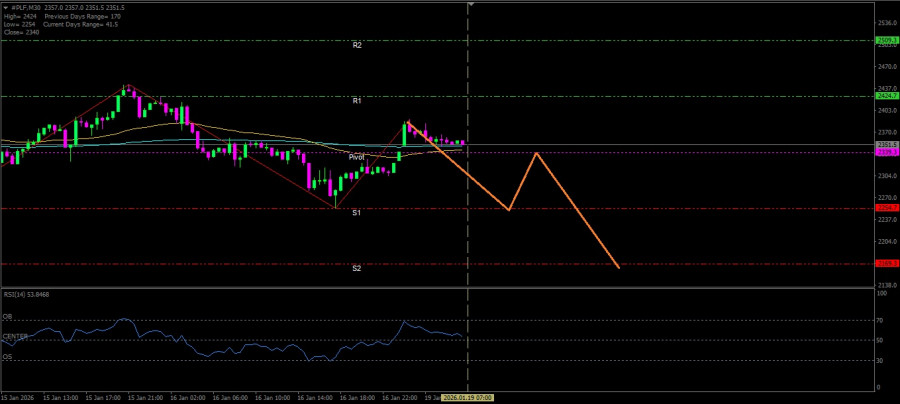
Task: Click the highlighted 2026.01.19 07:00 time marker
Action: (x=468, y=398)
